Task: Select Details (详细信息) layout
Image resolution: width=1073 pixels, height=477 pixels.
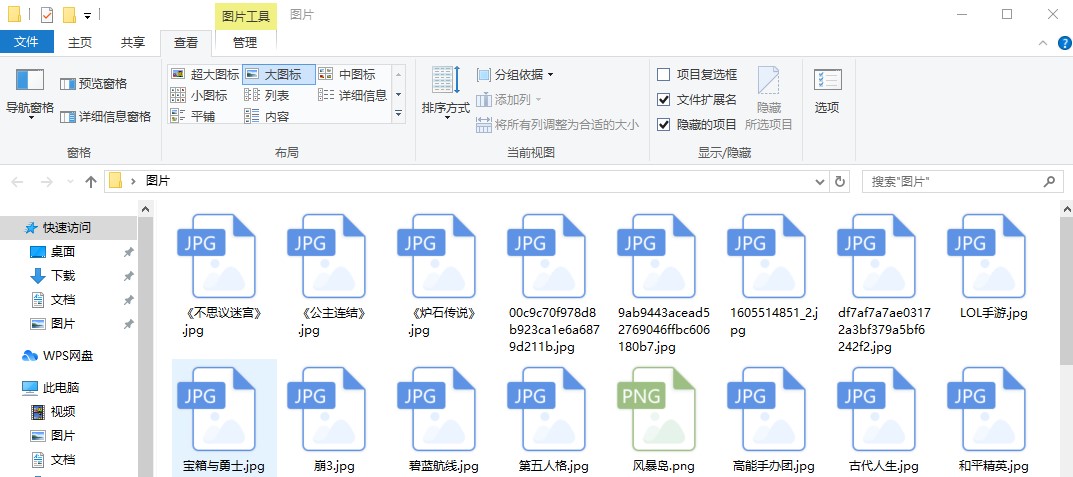Action: [353, 95]
